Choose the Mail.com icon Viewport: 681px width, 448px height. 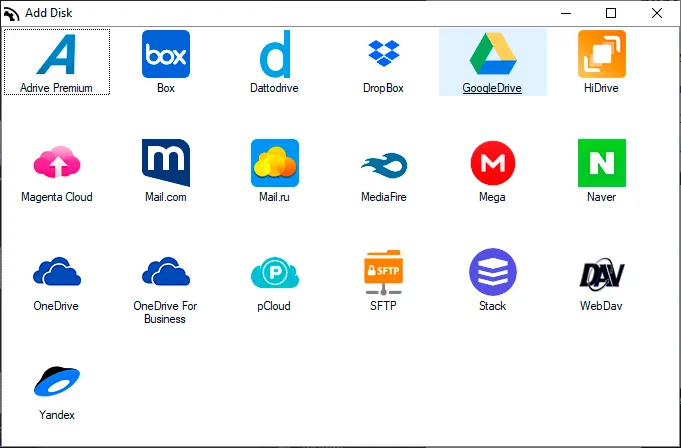click(x=166, y=163)
